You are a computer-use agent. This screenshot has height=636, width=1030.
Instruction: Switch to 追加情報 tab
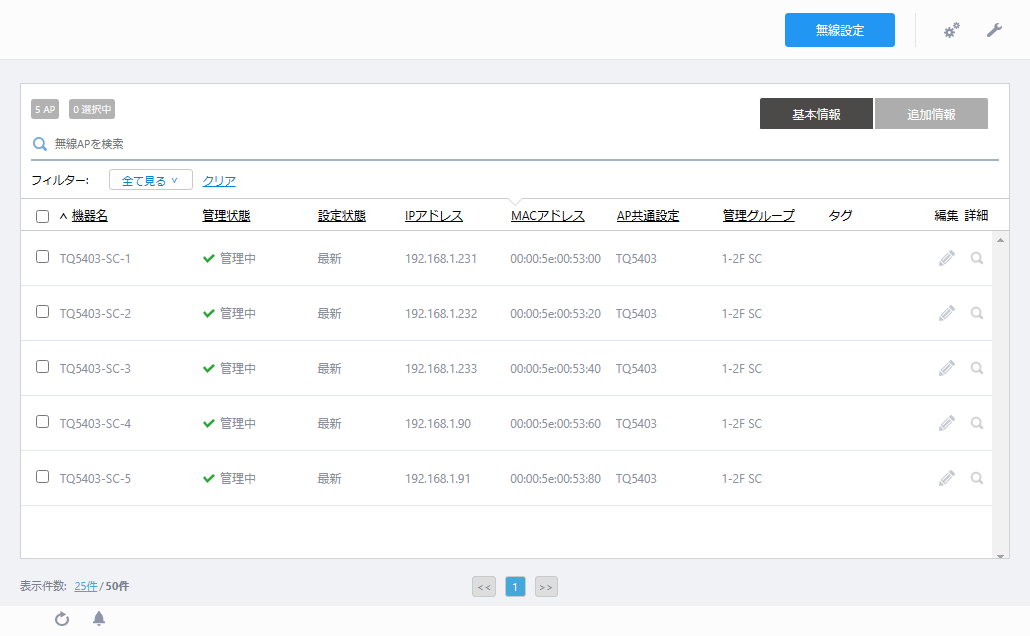(931, 114)
